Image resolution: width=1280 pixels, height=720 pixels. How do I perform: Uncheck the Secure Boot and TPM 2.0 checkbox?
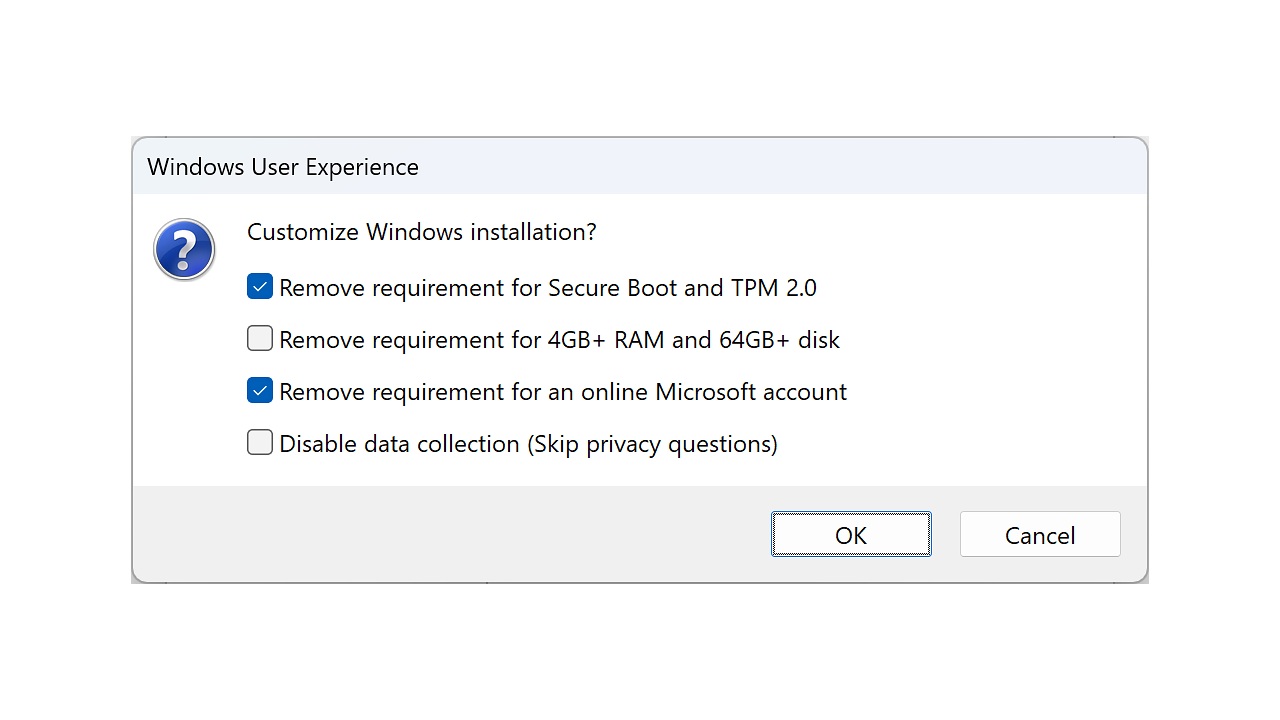260,287
